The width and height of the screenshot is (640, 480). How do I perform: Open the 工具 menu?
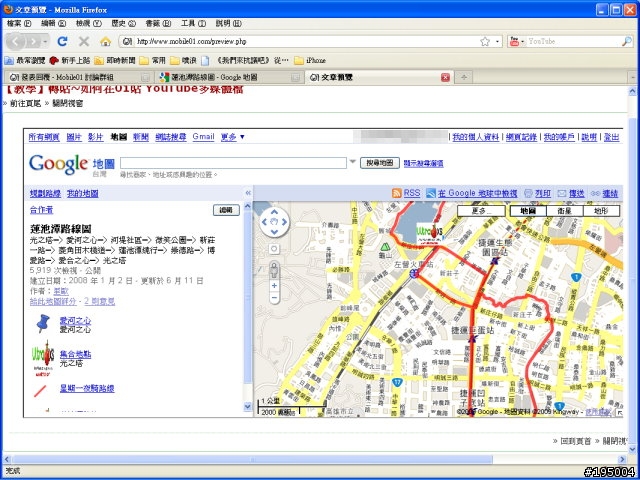coord(193,23)
